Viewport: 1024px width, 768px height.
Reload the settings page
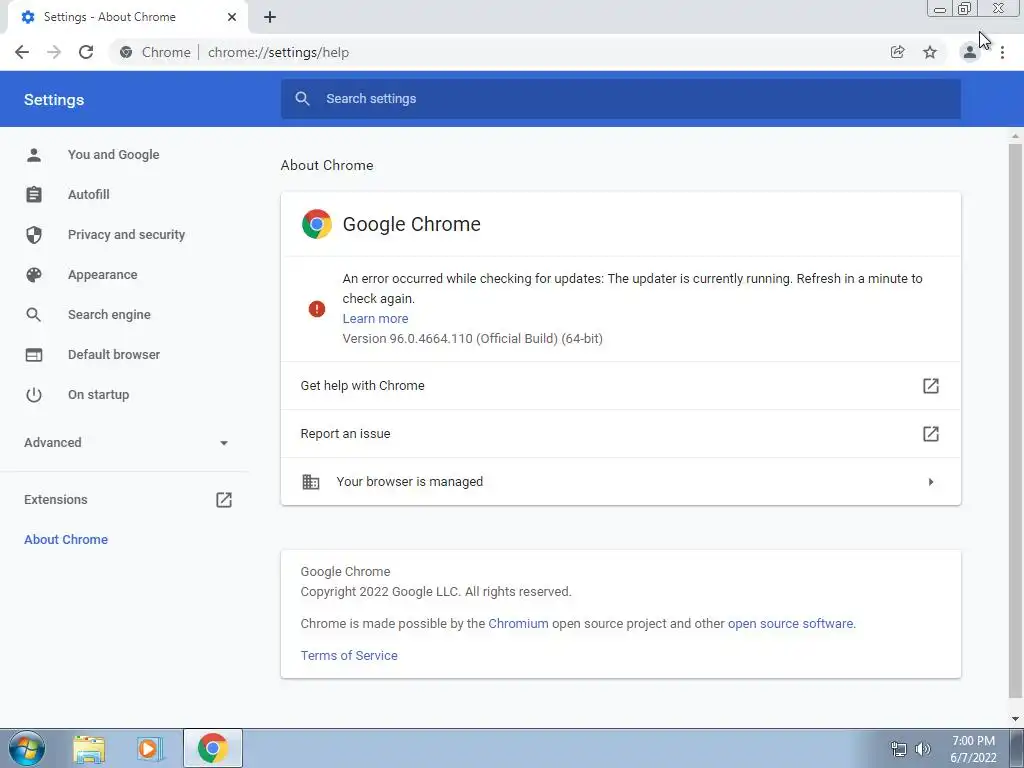click(x=86, y=52)
